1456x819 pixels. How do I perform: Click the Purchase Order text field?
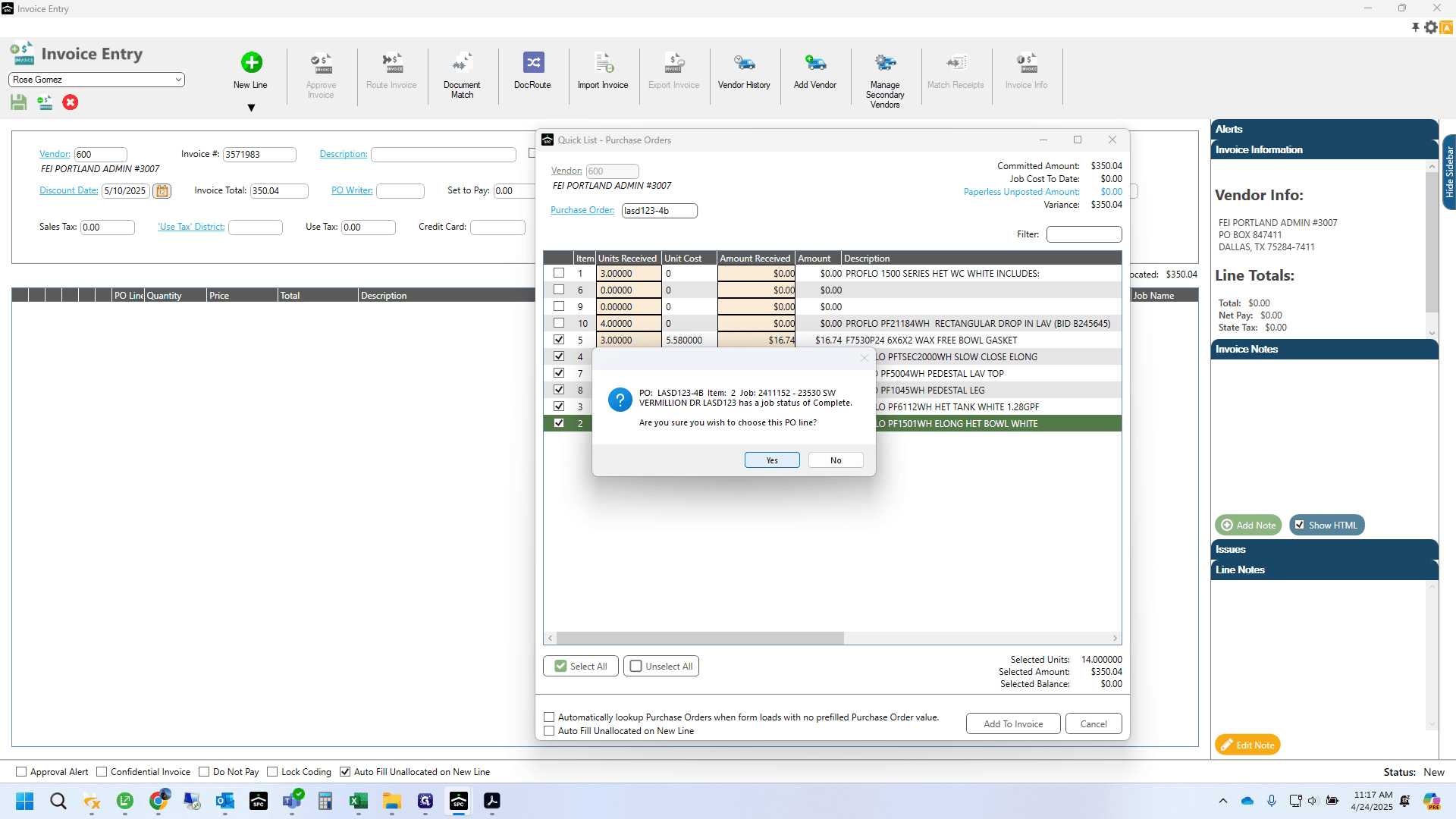(660, 211)
